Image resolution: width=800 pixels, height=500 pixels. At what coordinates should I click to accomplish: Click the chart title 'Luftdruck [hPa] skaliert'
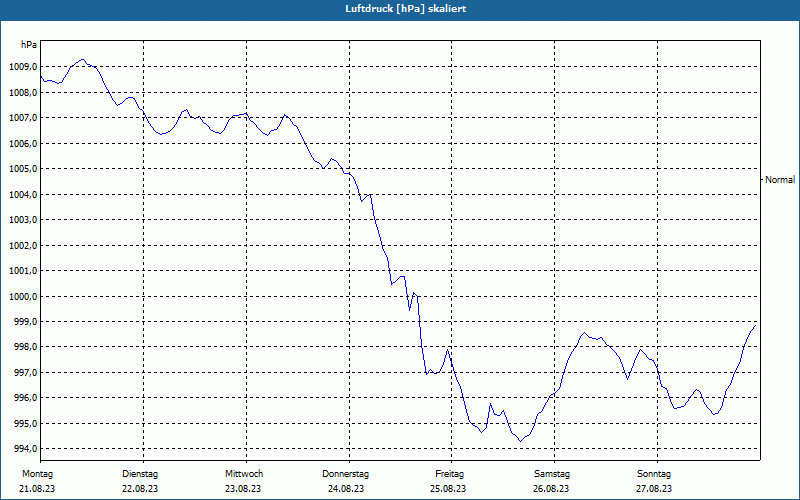[406, 9]
